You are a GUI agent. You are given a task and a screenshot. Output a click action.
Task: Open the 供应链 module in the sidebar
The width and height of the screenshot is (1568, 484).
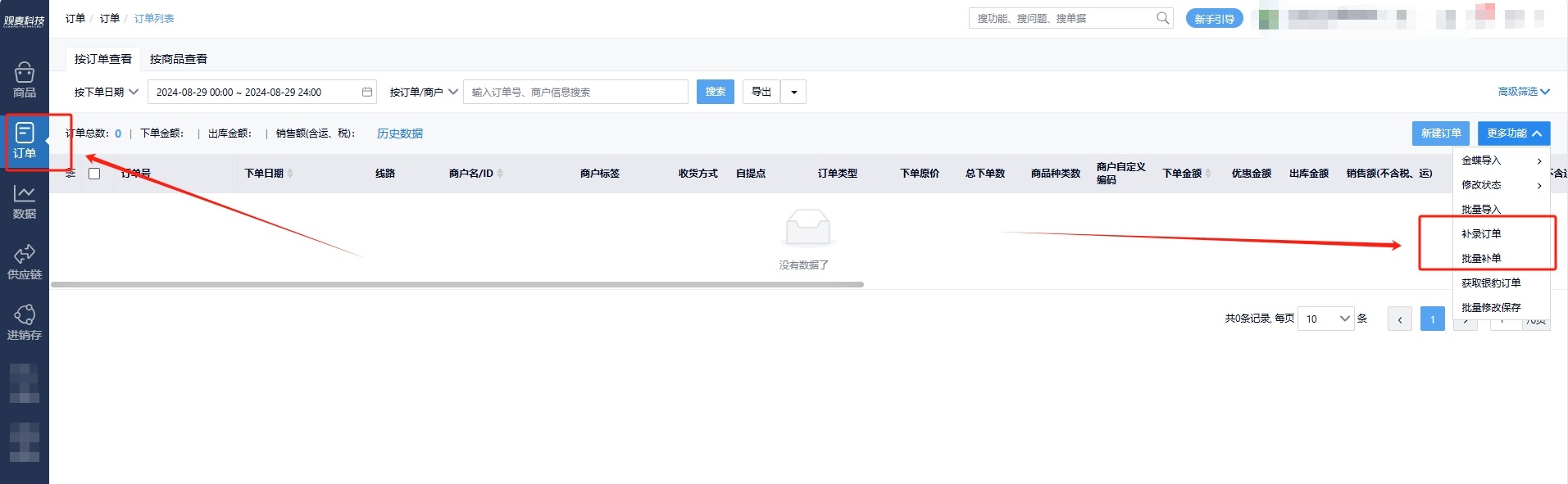pyautogui.click(x=25, y=262)
